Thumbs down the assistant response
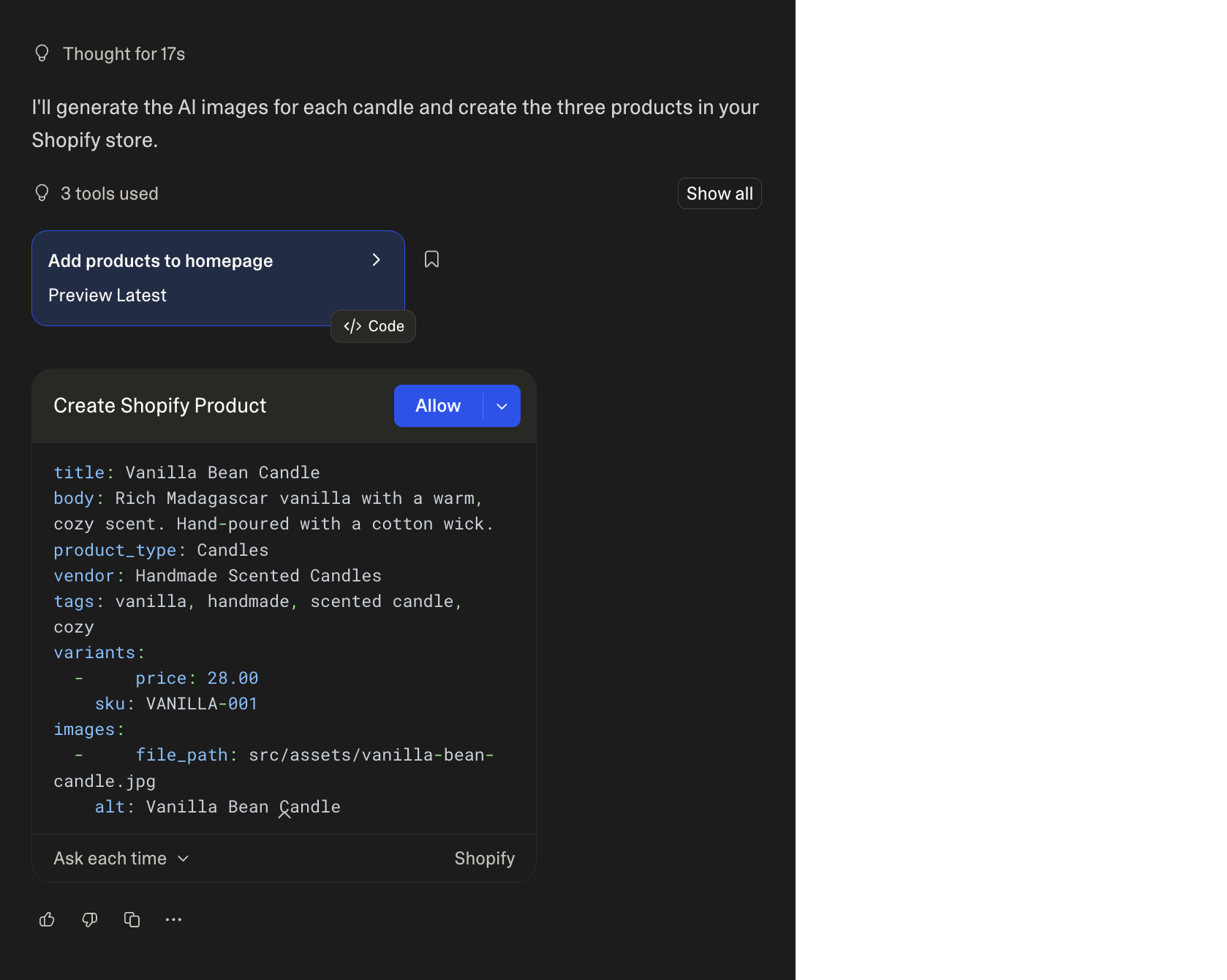This screenshot has width=1227, height=980. [x=89, y=919]
